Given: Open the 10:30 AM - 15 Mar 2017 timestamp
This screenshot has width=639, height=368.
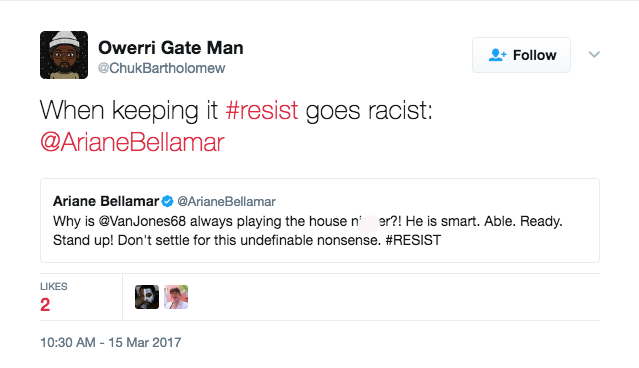Looking at the screenshot, I should click(x=110, y=342).
